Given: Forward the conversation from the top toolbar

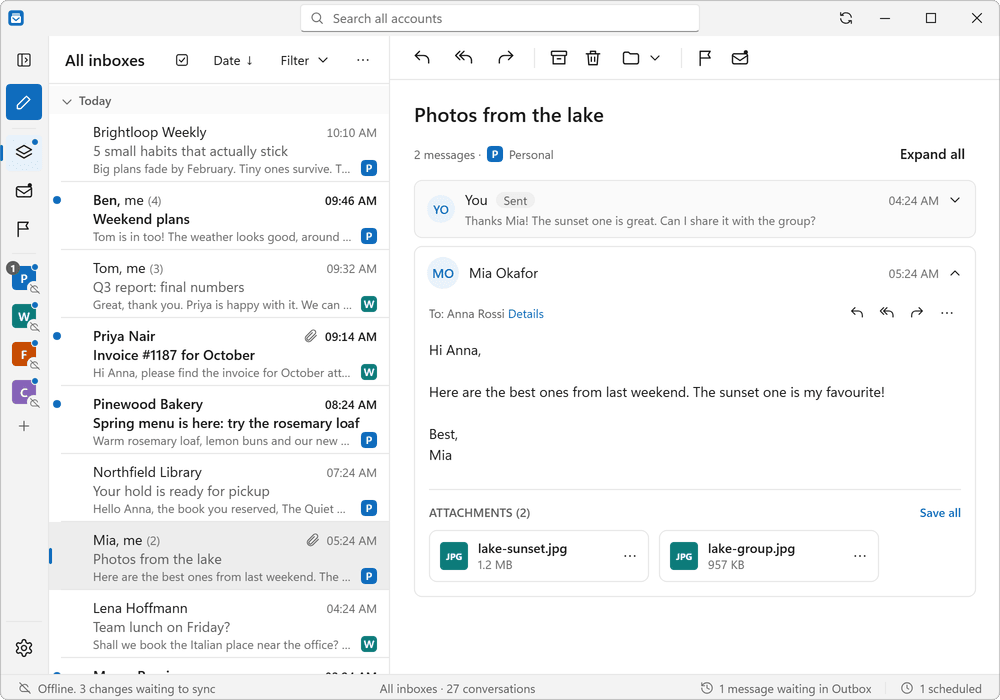Looking at the screenshot, I should (506, 58).
